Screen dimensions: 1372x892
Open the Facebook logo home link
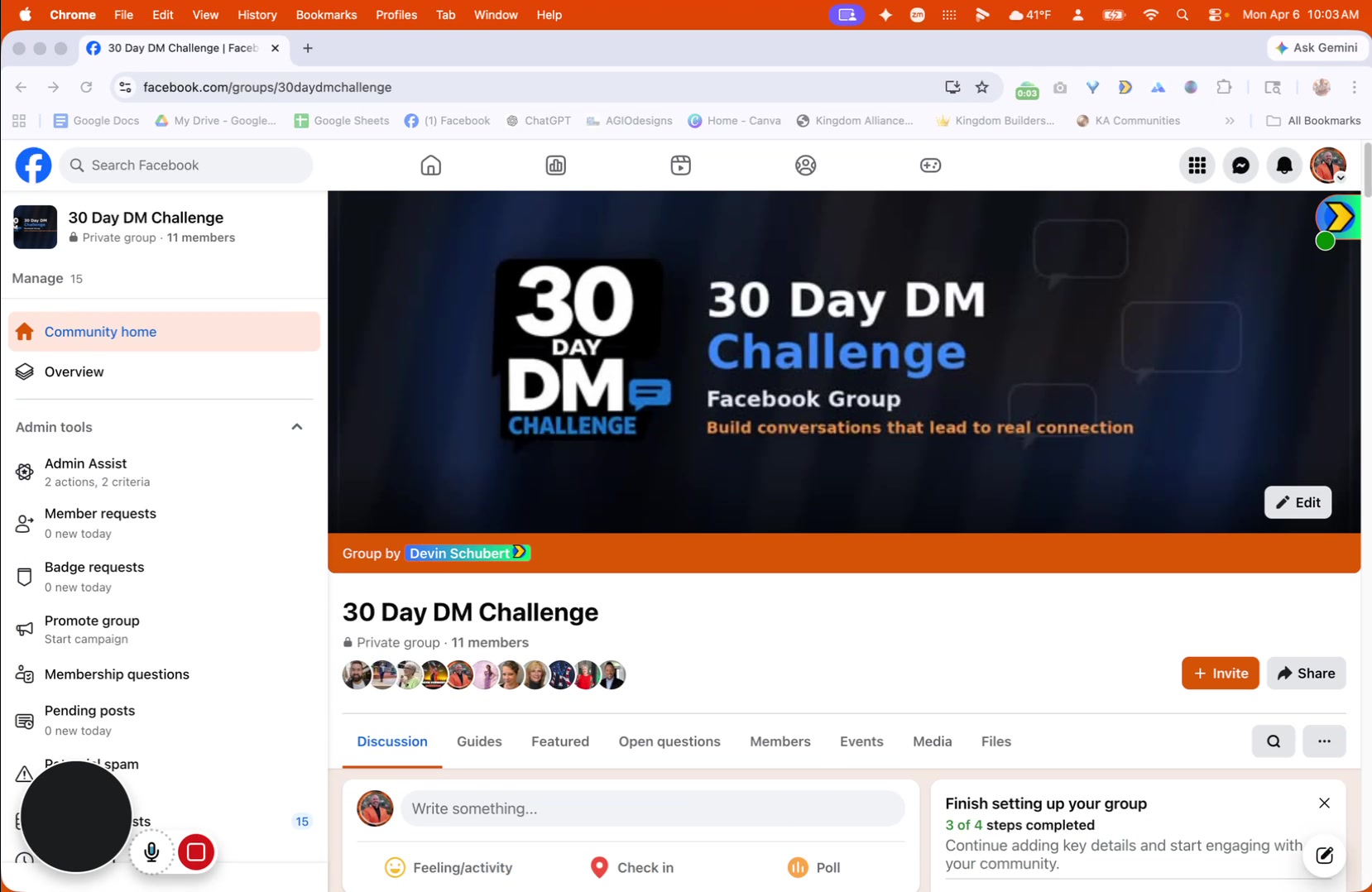pyautogui.click(x=33, y=165)
